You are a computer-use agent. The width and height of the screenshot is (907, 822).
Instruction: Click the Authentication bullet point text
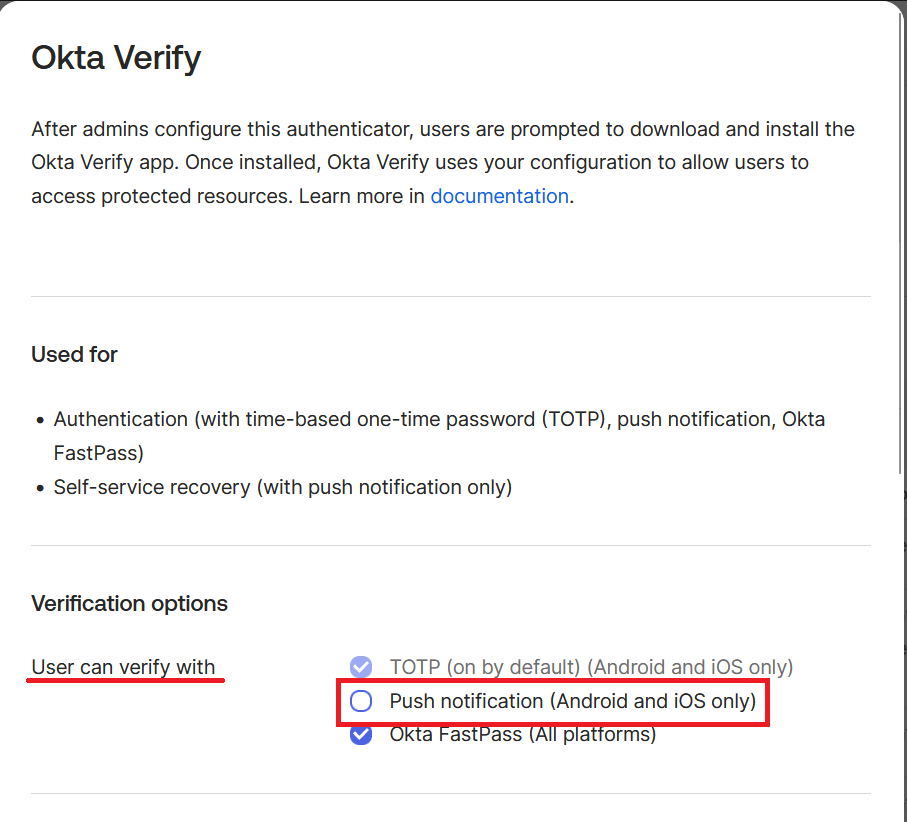pyautogui.click(x=439, y=420)
